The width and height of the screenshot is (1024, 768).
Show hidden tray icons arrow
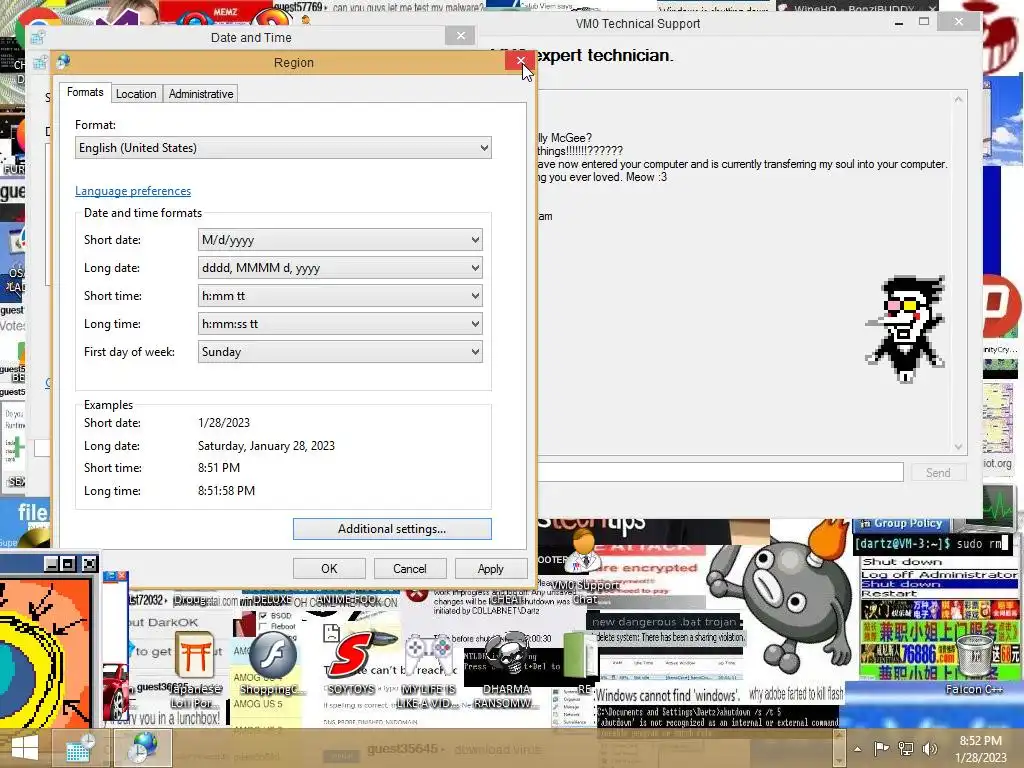pos(857,749)
